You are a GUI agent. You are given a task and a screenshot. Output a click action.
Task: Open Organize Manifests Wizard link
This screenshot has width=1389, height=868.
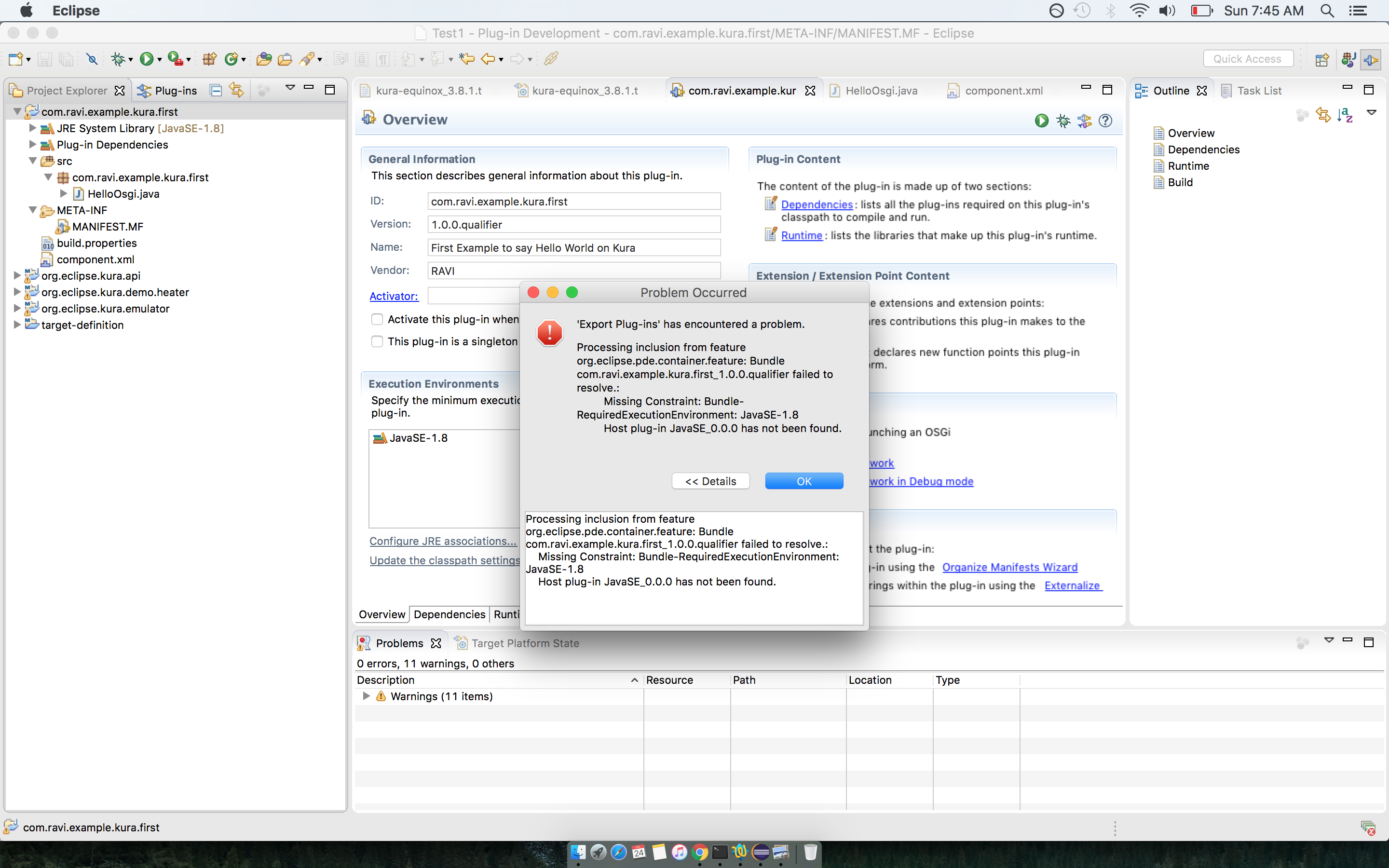coord(1009,567)
